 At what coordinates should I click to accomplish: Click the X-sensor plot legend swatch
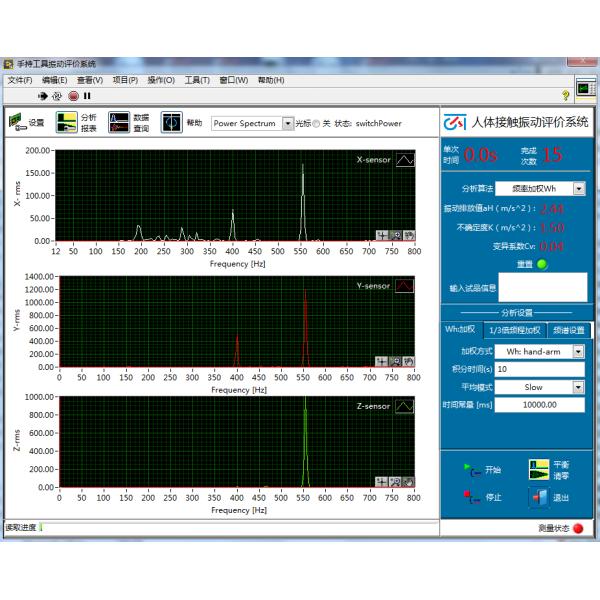[404, 159]
